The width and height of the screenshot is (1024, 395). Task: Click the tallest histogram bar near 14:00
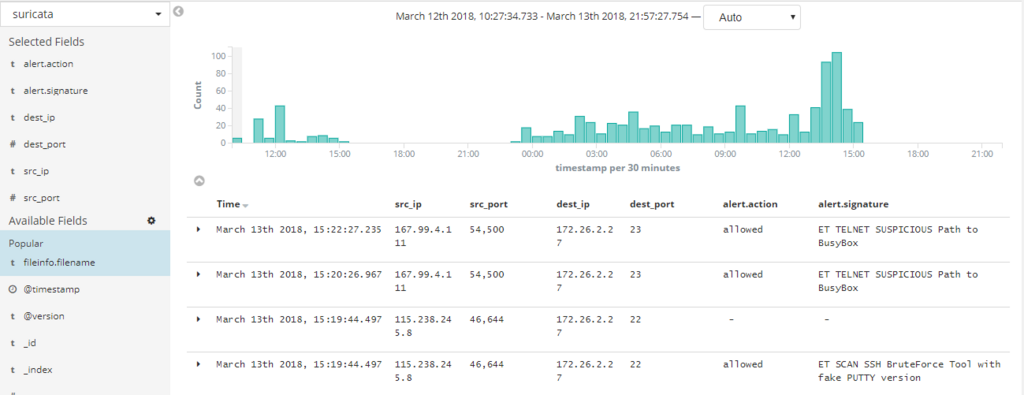pyautogui.click(x=837, y=97)
